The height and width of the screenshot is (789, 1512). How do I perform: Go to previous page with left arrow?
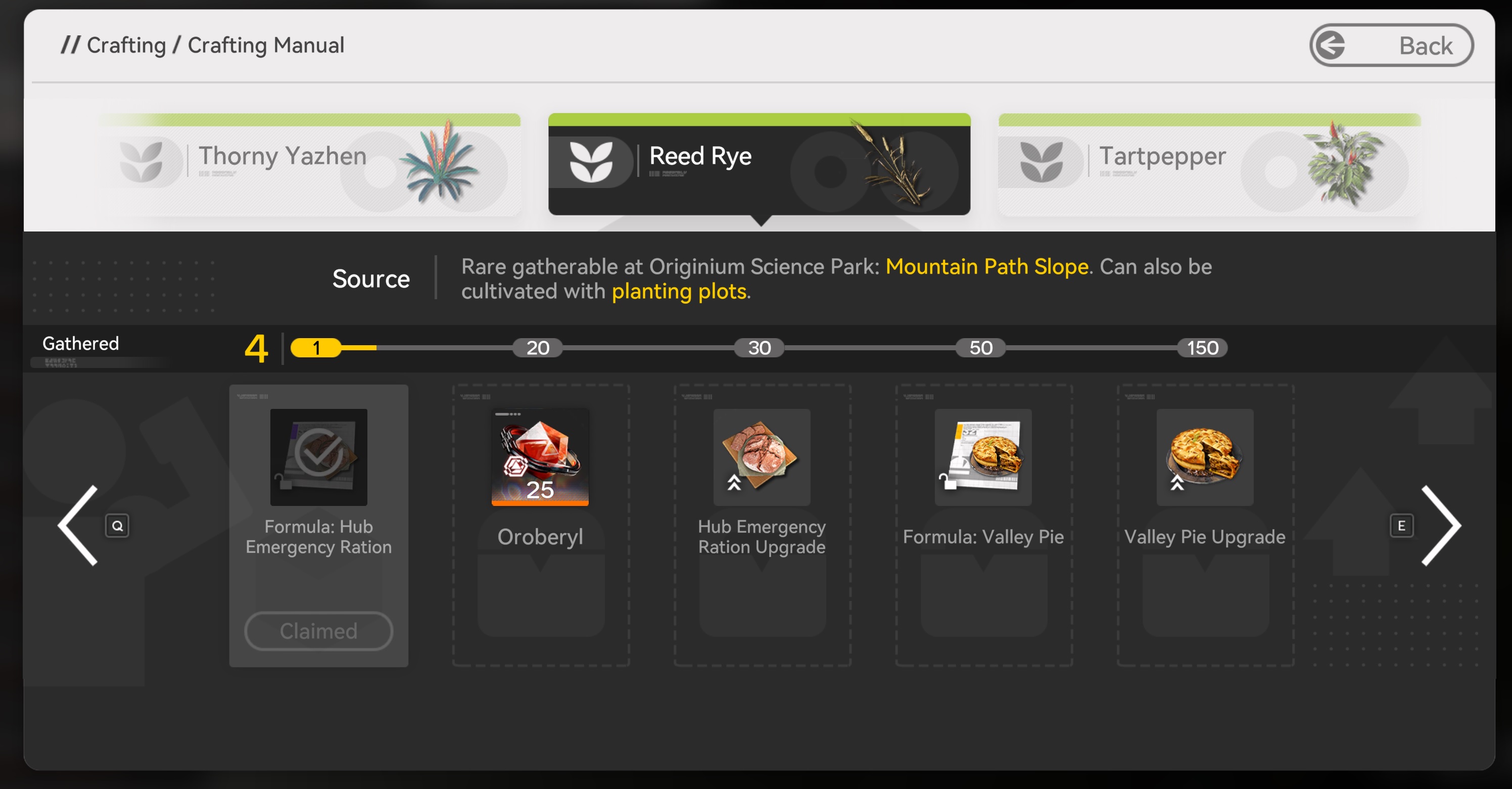tap(79, 526)
